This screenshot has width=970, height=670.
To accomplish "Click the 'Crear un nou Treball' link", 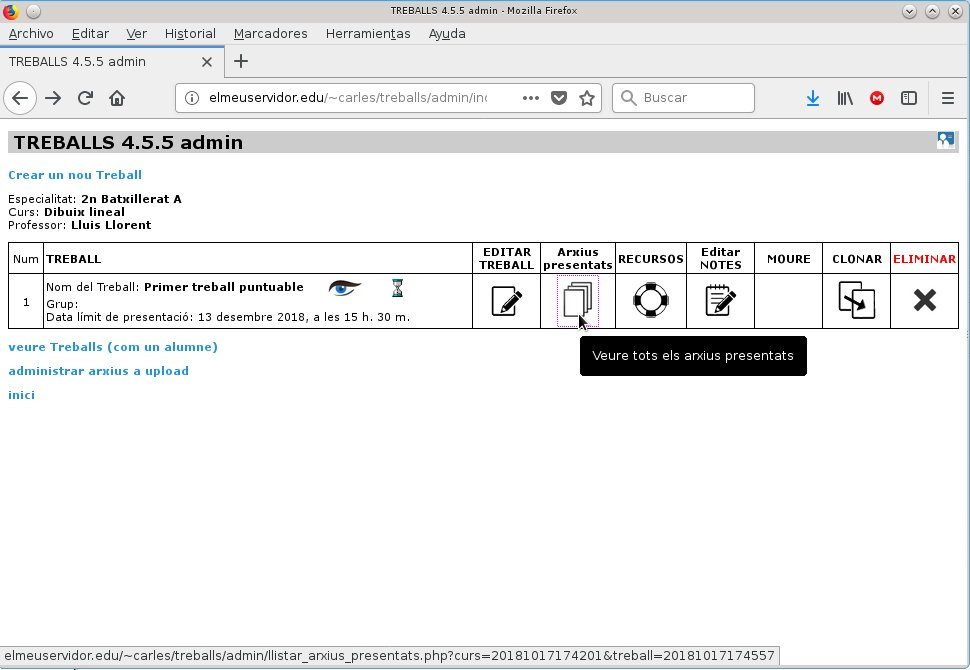I will coord(75,175).
